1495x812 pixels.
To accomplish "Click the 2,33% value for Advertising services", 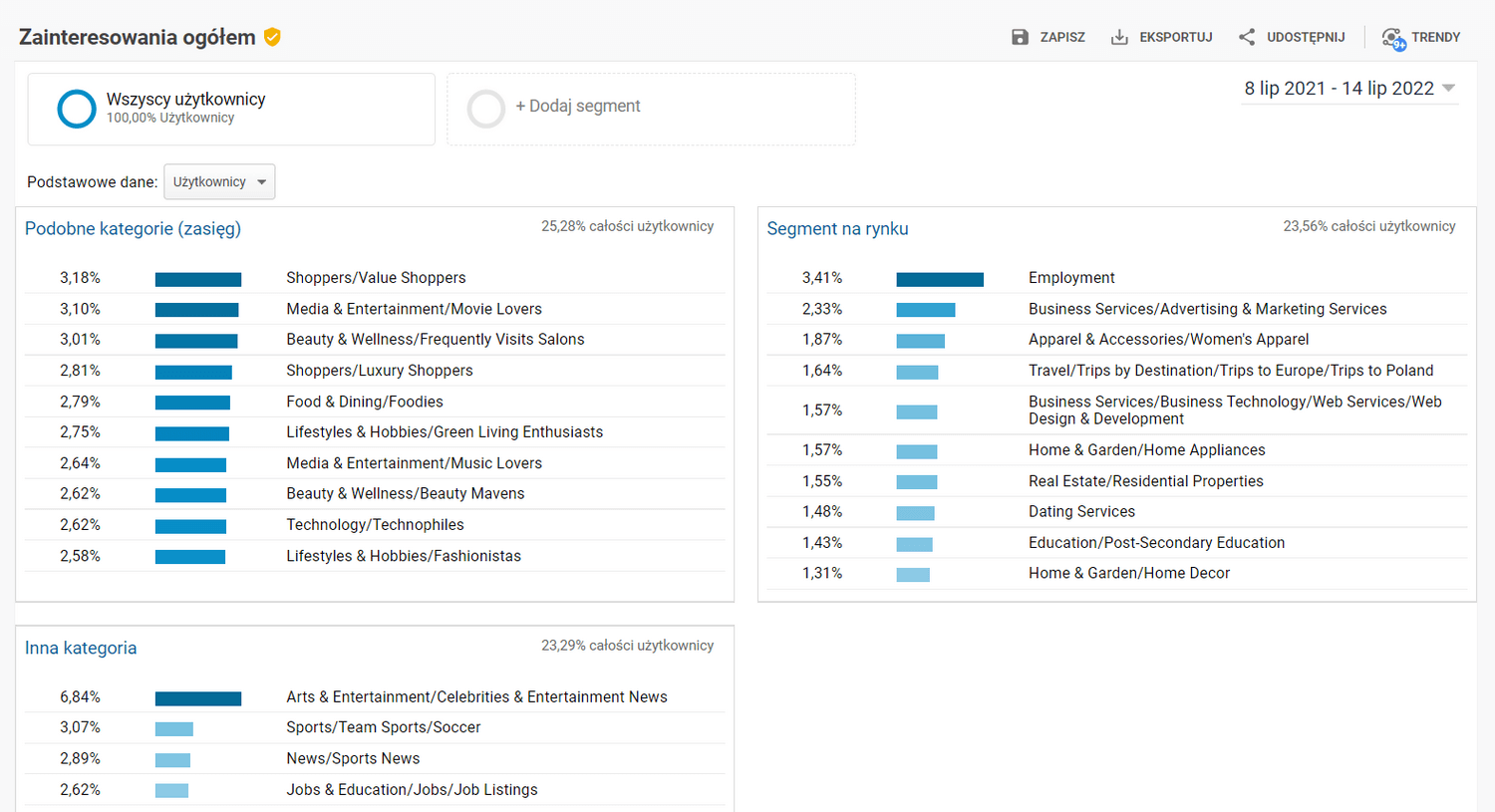I will (822, 309).
